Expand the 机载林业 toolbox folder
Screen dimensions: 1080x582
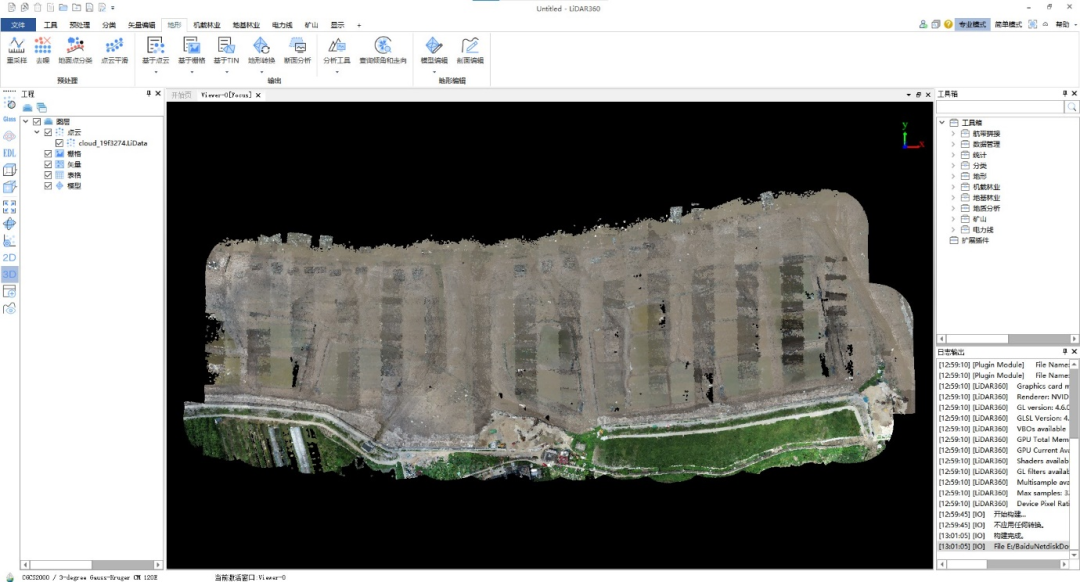[953, 187]
